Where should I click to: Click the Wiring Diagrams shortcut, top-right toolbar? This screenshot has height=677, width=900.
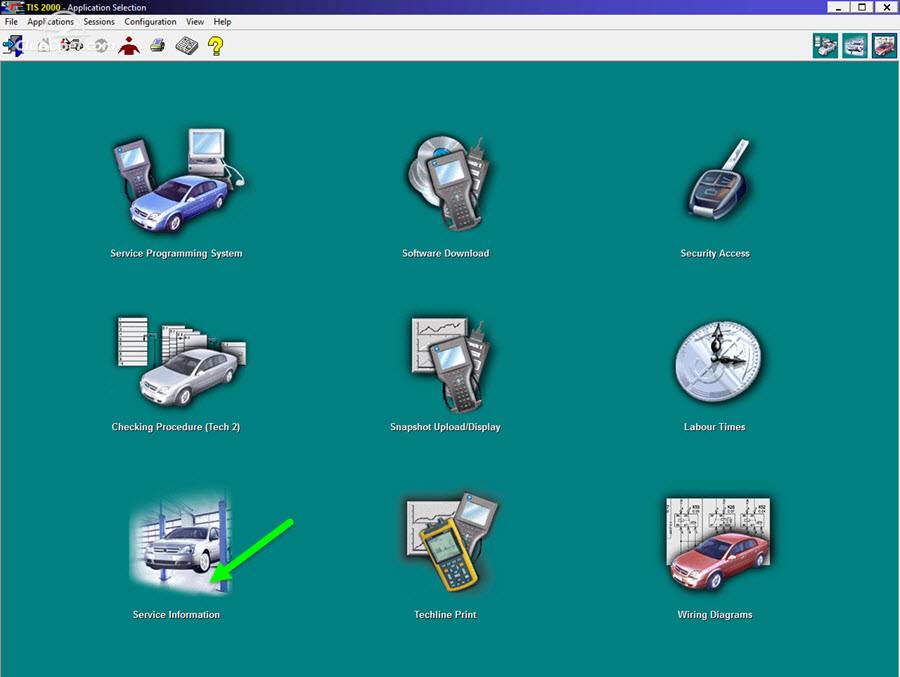884,46
